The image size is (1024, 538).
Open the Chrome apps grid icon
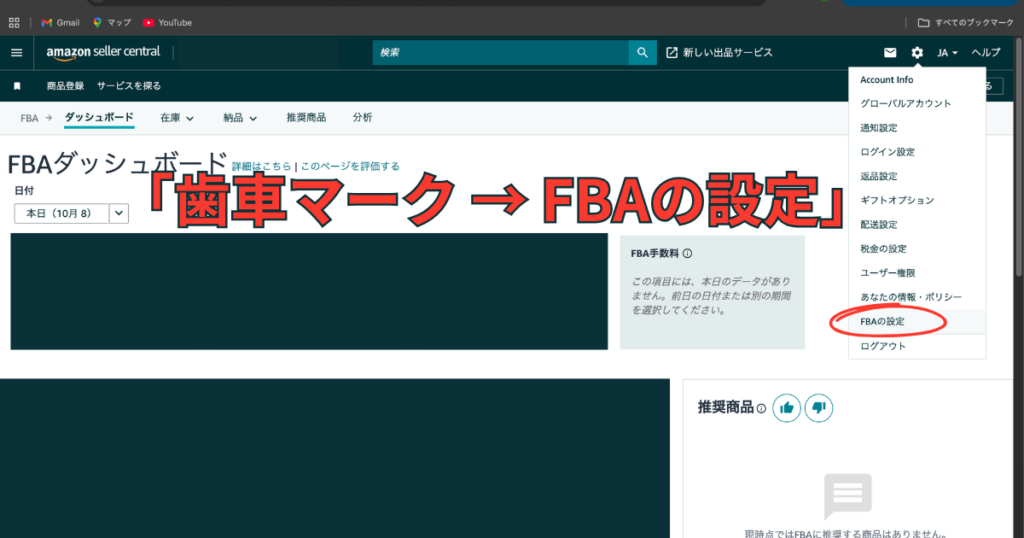coord(14,22)
